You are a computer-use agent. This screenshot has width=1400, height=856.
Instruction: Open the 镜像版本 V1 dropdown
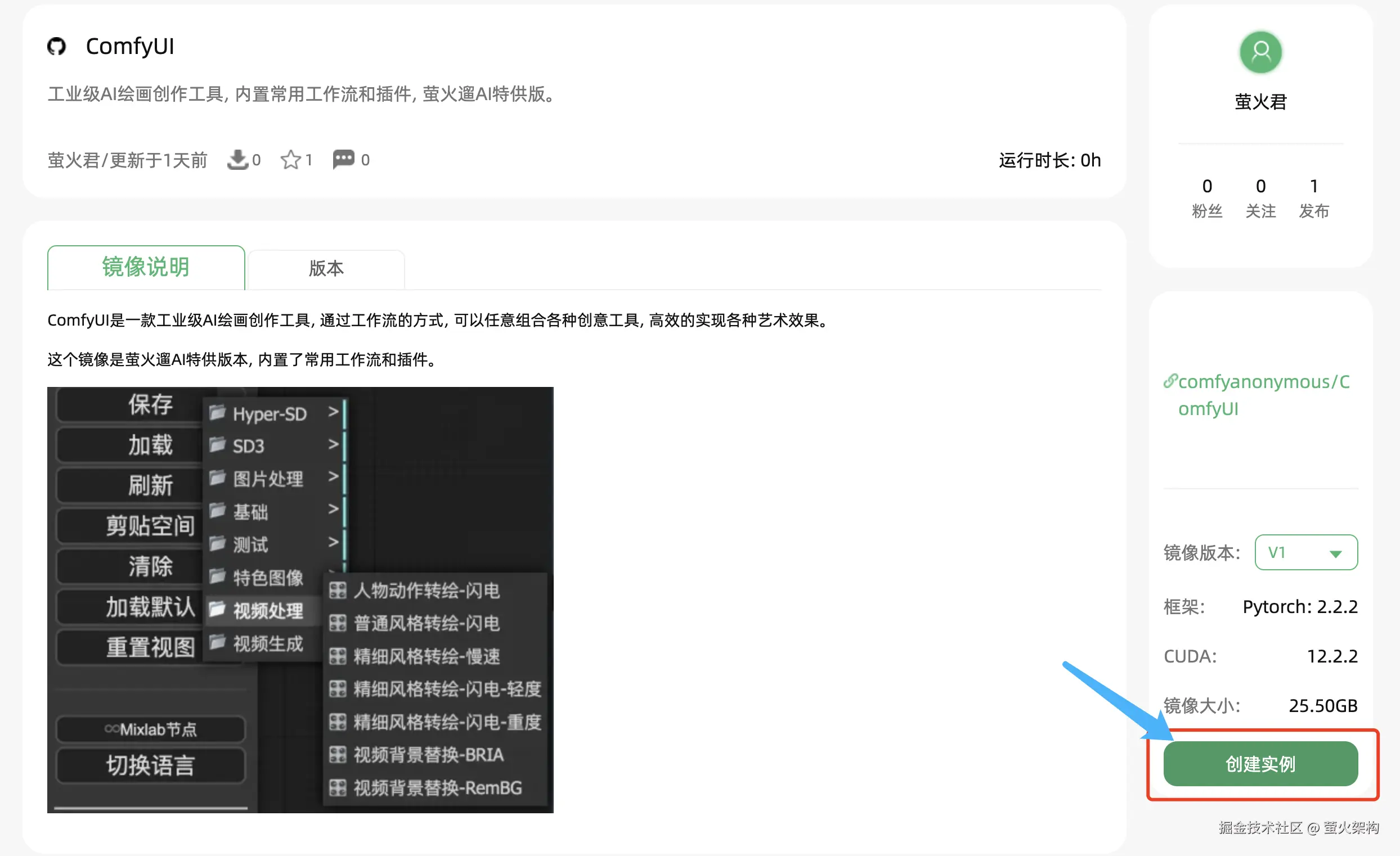[x=1305, y=552]
